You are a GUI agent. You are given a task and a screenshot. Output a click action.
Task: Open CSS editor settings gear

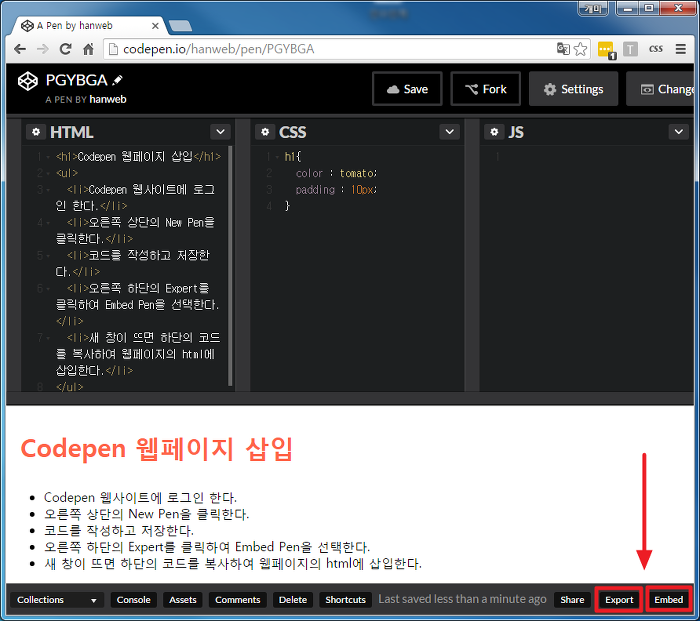tap(265, 132)
